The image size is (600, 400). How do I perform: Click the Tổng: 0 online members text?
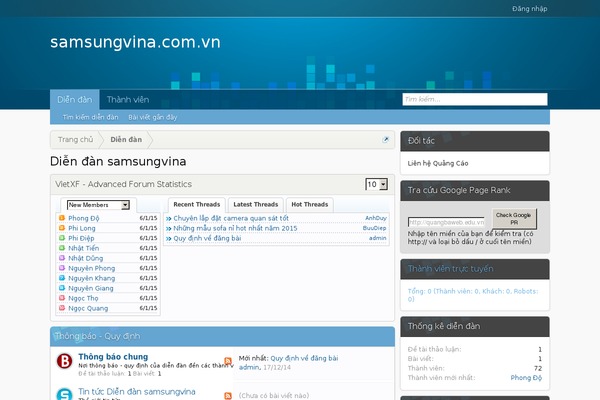click(473, 295)
